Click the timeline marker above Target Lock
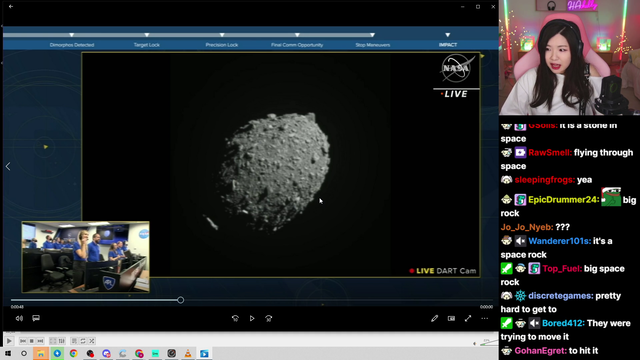The image size is (640, 360). tap(147, 35)
